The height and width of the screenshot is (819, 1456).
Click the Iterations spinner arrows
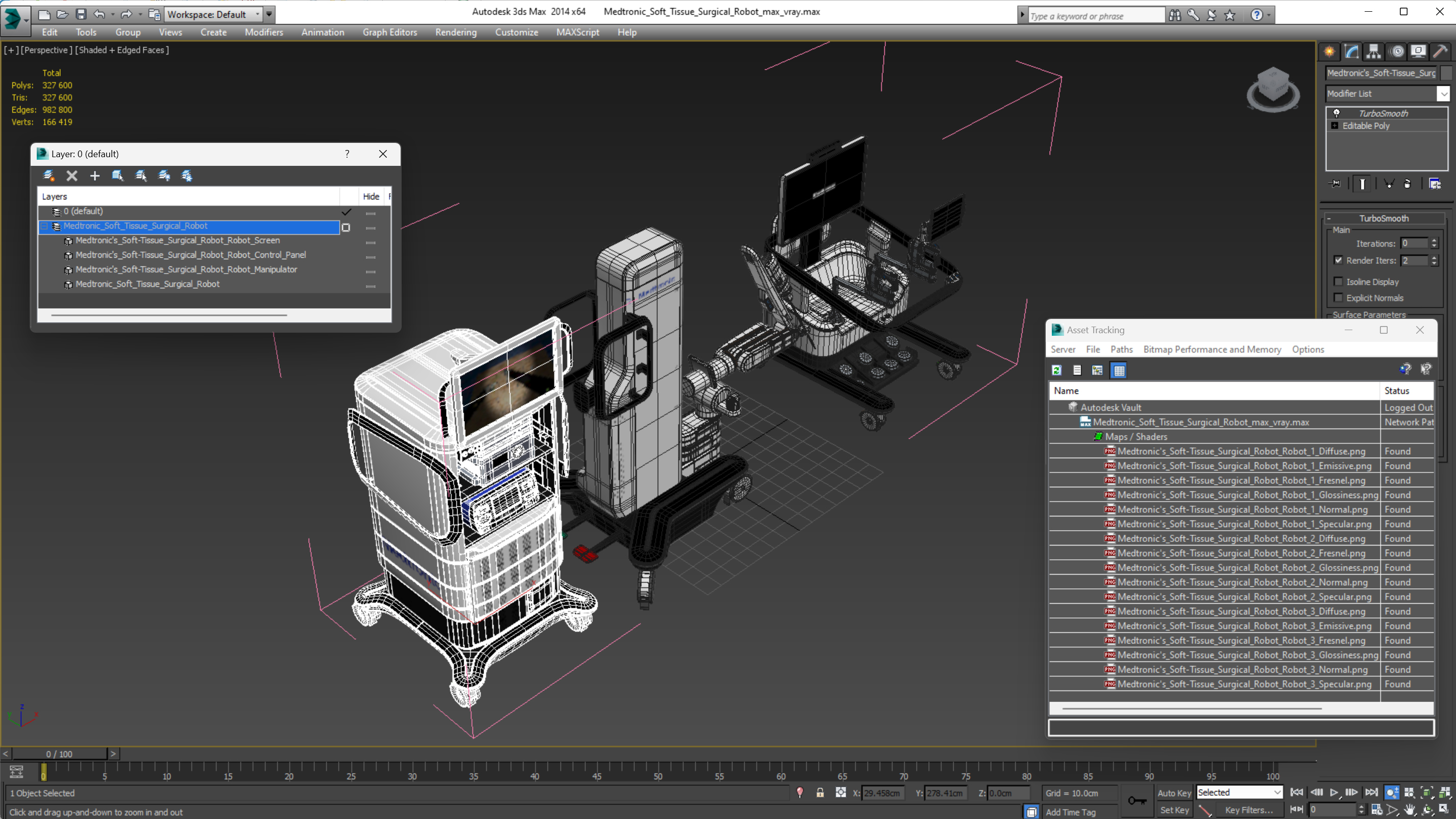pyautogui.click(x=1434, y=243)
